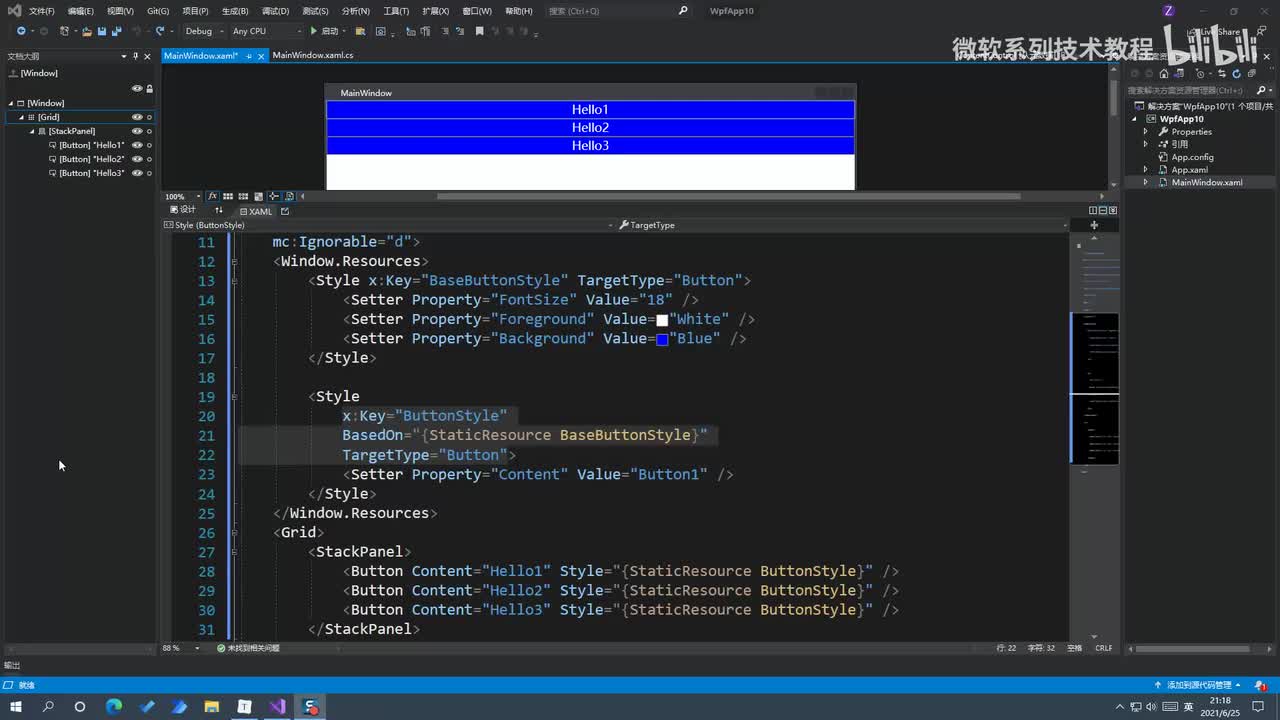Viewport: 1280px width, 720px height.
Task: Click the split editor plus icon
Action: pos(1094,225)
